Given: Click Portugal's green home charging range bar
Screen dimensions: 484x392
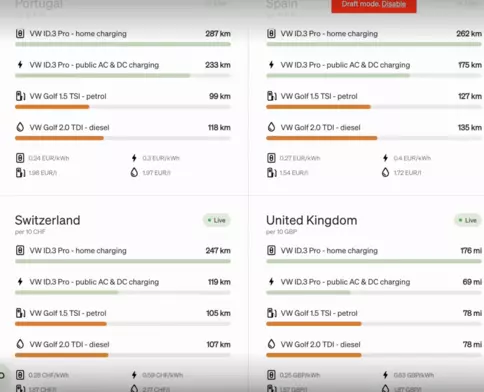Looking at the screenshot, I should [123, 44].
